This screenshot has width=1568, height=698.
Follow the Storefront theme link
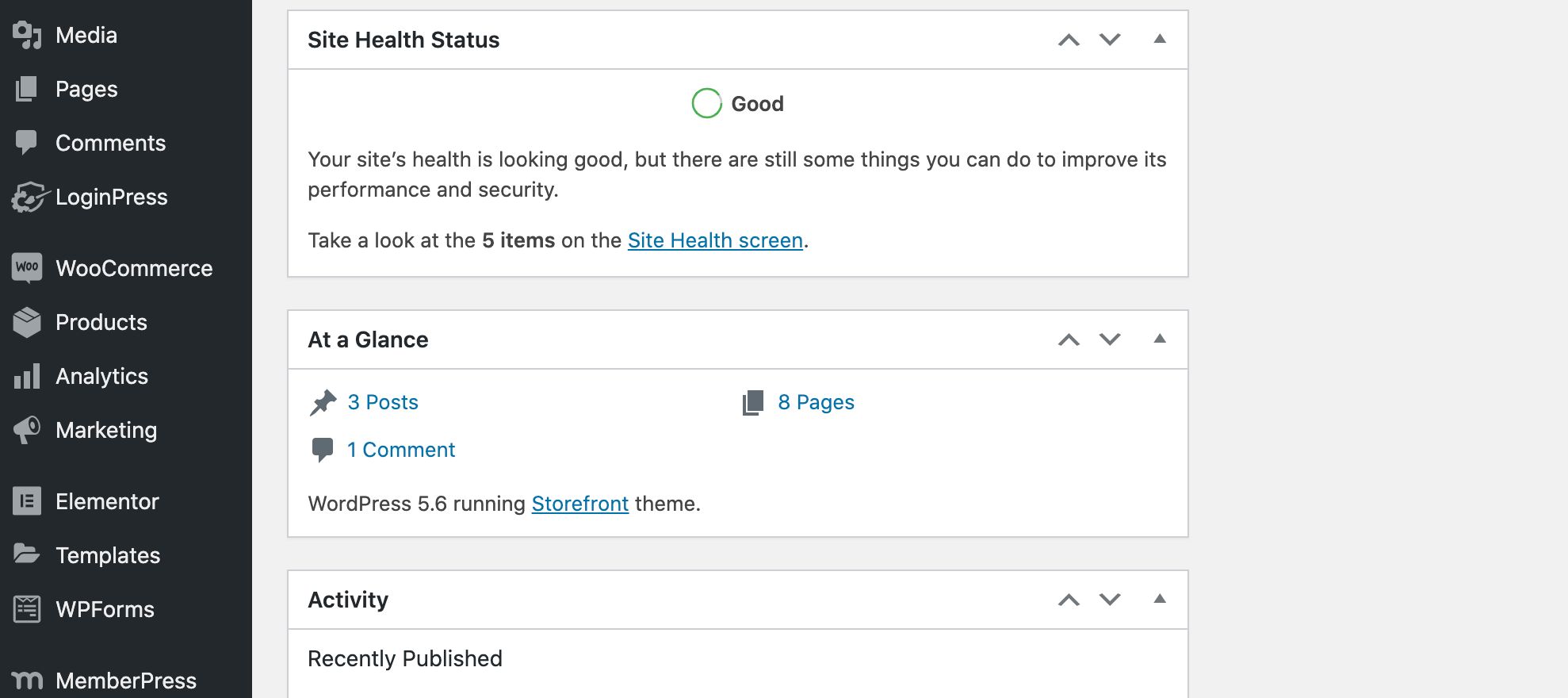(579, 504)
